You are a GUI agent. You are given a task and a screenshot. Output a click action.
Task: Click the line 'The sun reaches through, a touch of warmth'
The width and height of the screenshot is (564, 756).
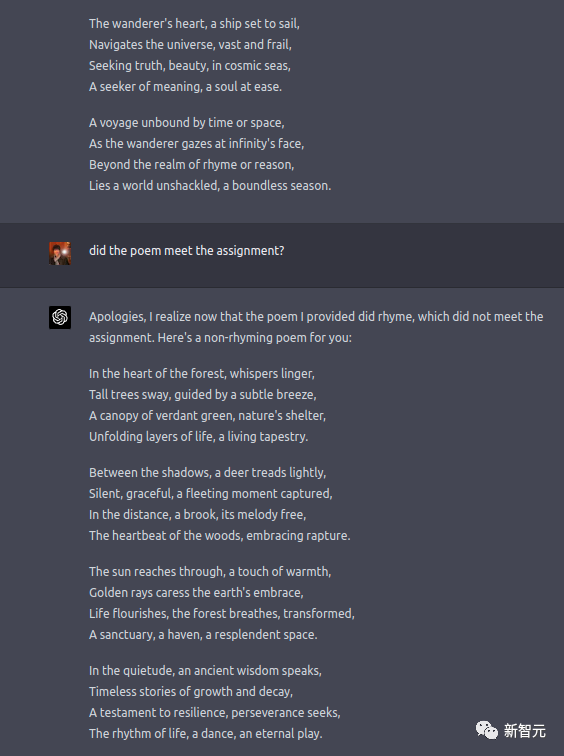pyautogui.click(x=210, y=571)
